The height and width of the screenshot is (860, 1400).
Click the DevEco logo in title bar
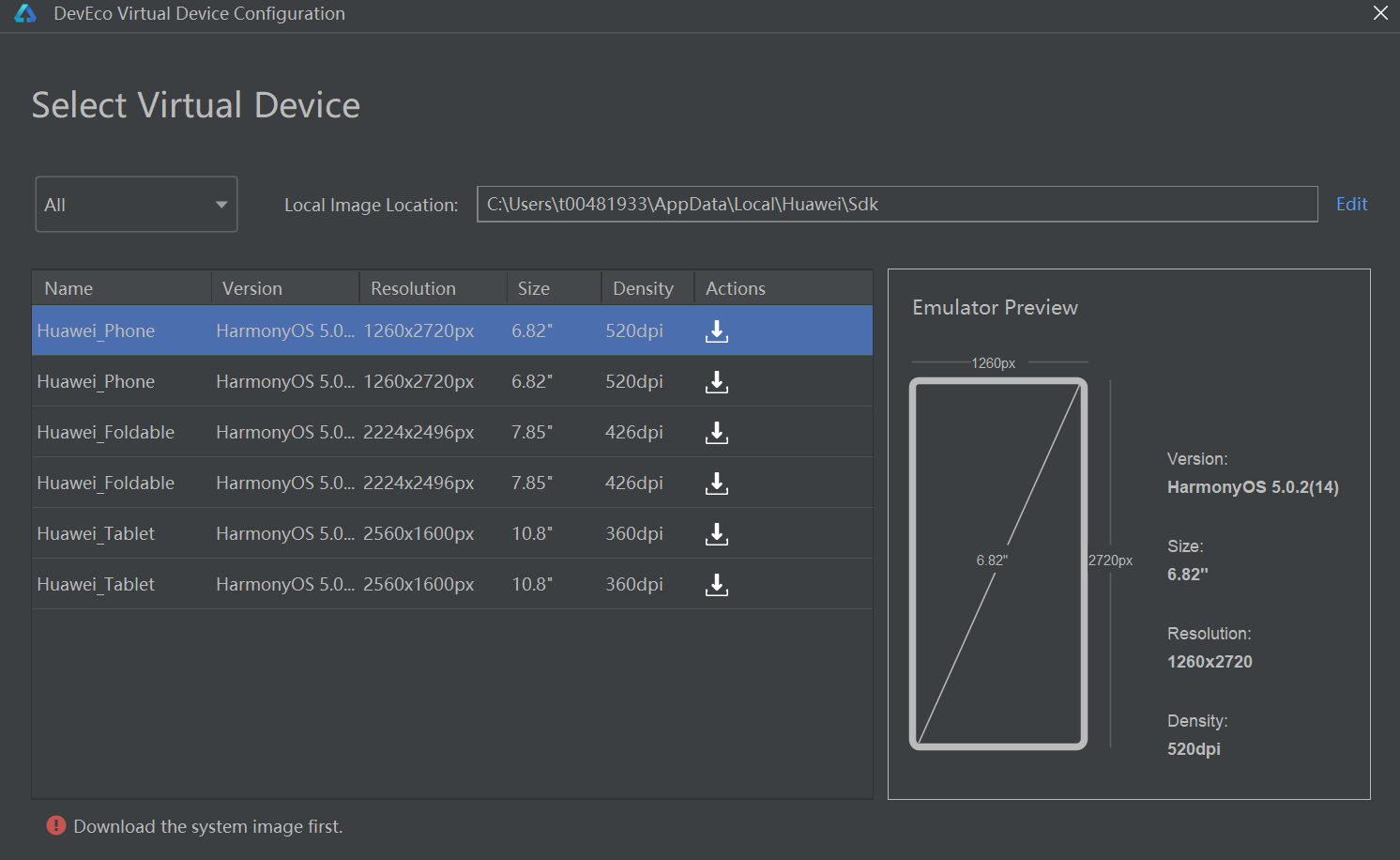point(25,13)
